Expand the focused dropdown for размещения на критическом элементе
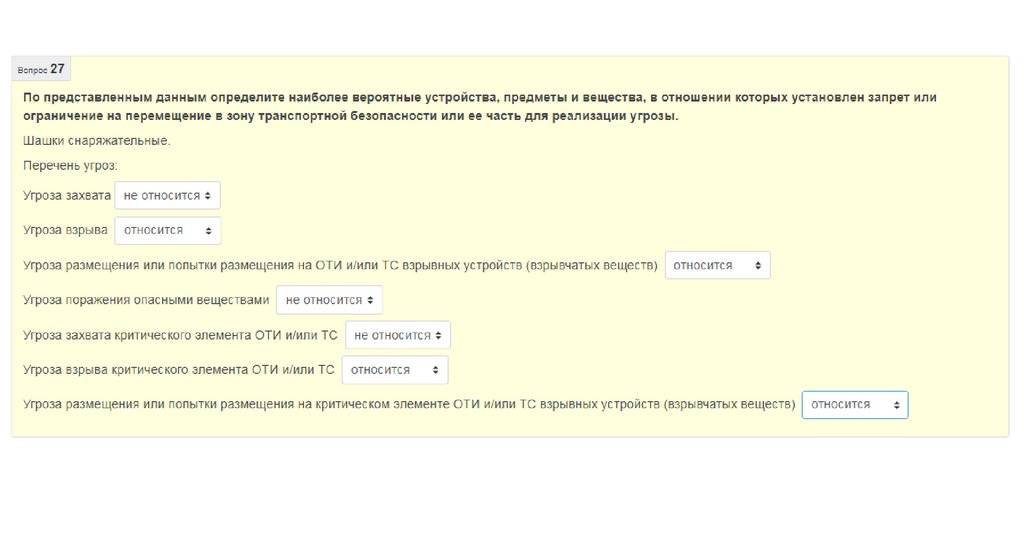 pos(854,405)
